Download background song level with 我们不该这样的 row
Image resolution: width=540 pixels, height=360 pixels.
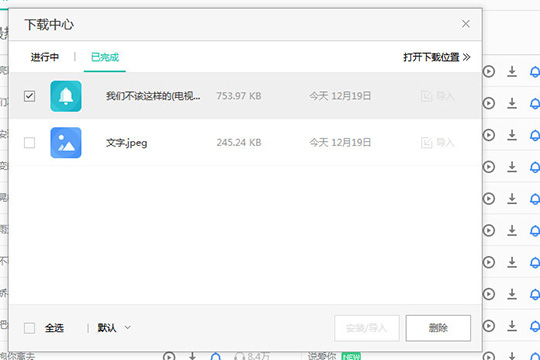point(512,103)
